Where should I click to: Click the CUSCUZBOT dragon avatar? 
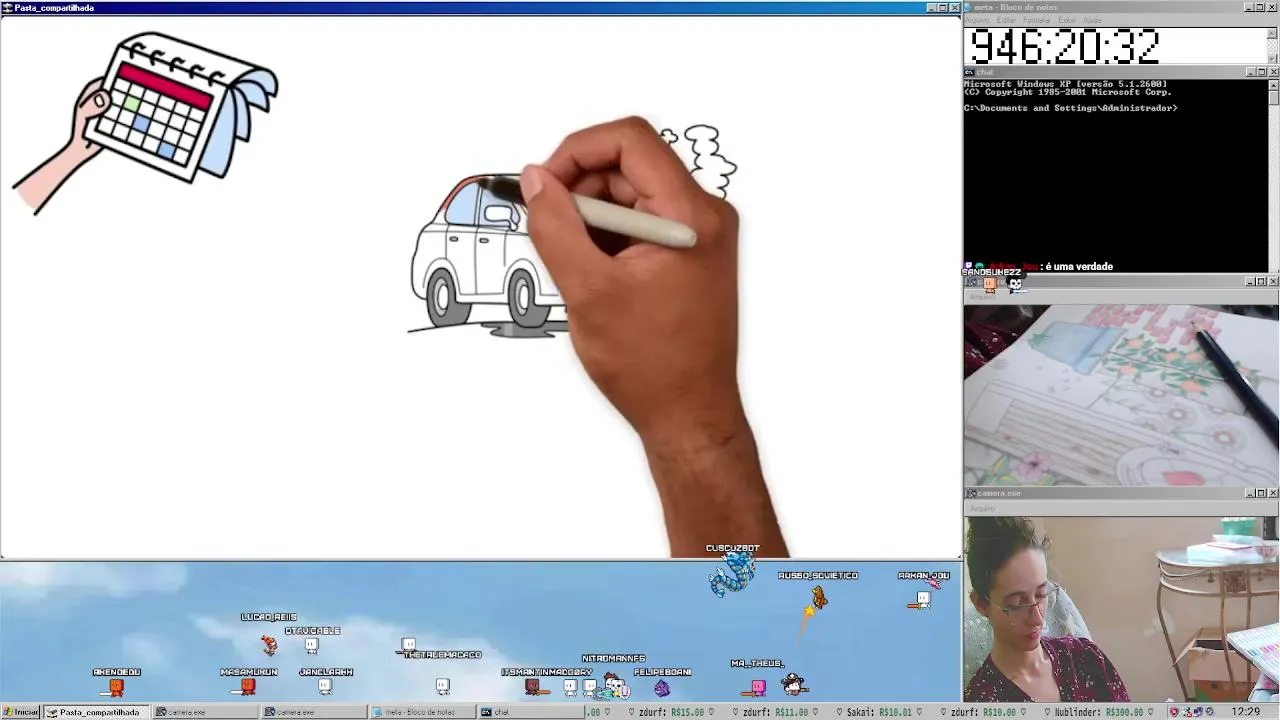(732, 574)
